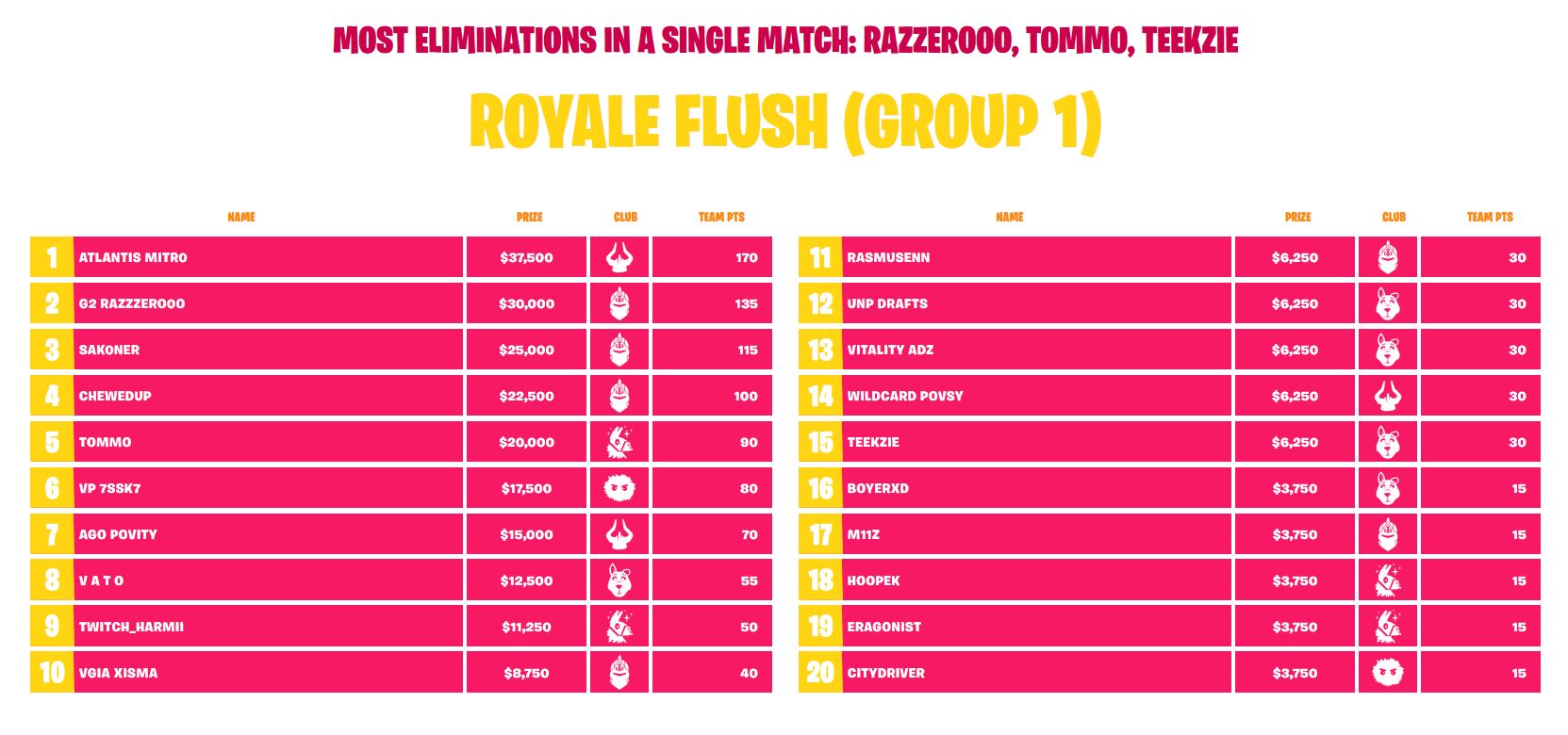Viewport: 1568px width, 735px height.
Task: Click the fuzzy monster icon beside VP 7SSK7
Action: [619, 488]
